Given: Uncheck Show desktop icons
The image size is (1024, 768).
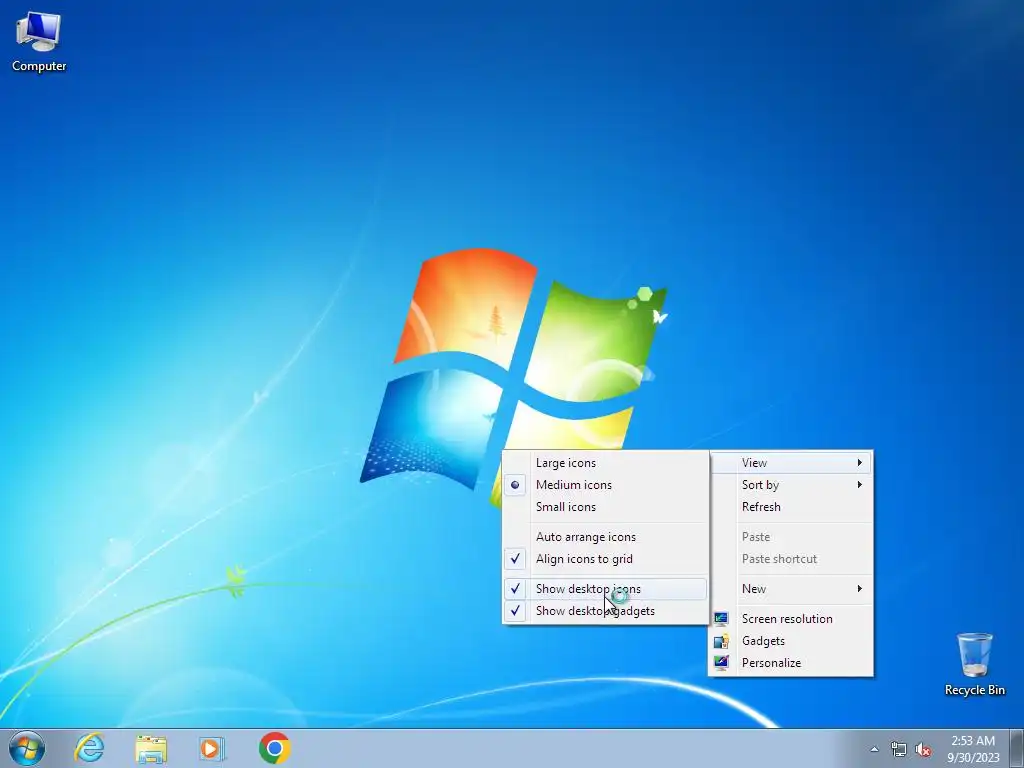Looking at the screenshot, I should click(x=605, y=589).
